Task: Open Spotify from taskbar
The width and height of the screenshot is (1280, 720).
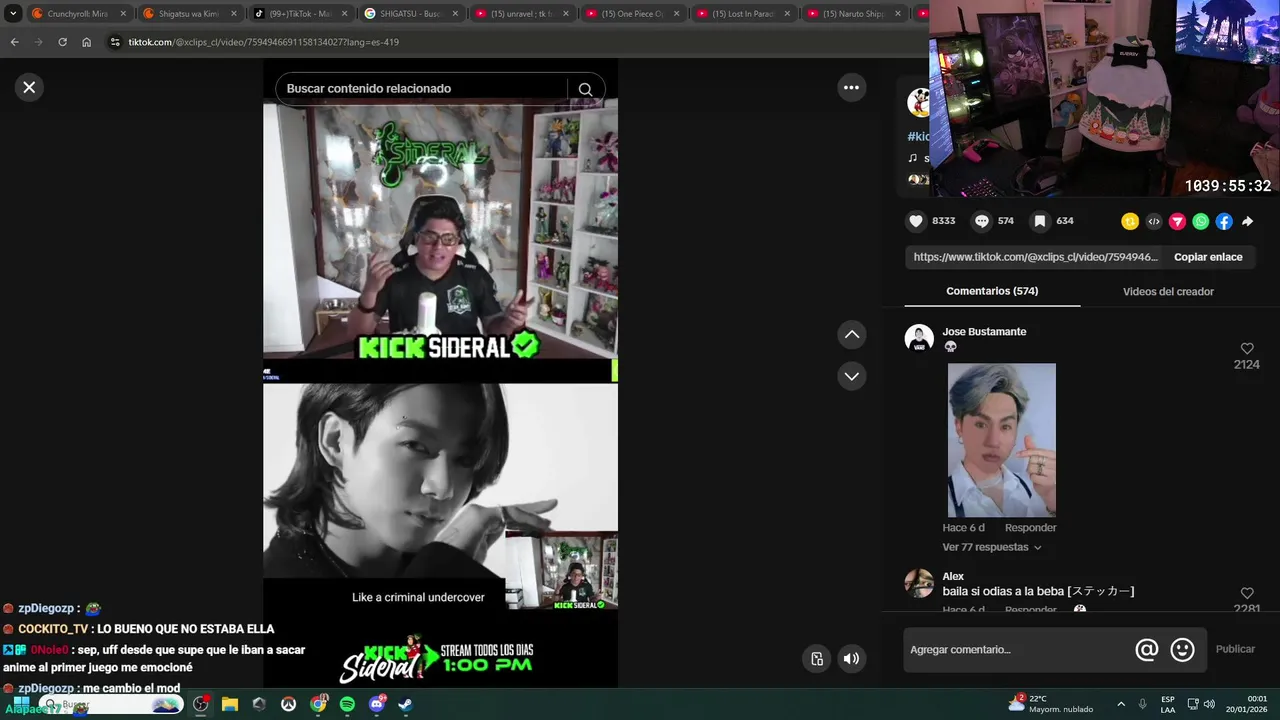Action: [347, 704]
